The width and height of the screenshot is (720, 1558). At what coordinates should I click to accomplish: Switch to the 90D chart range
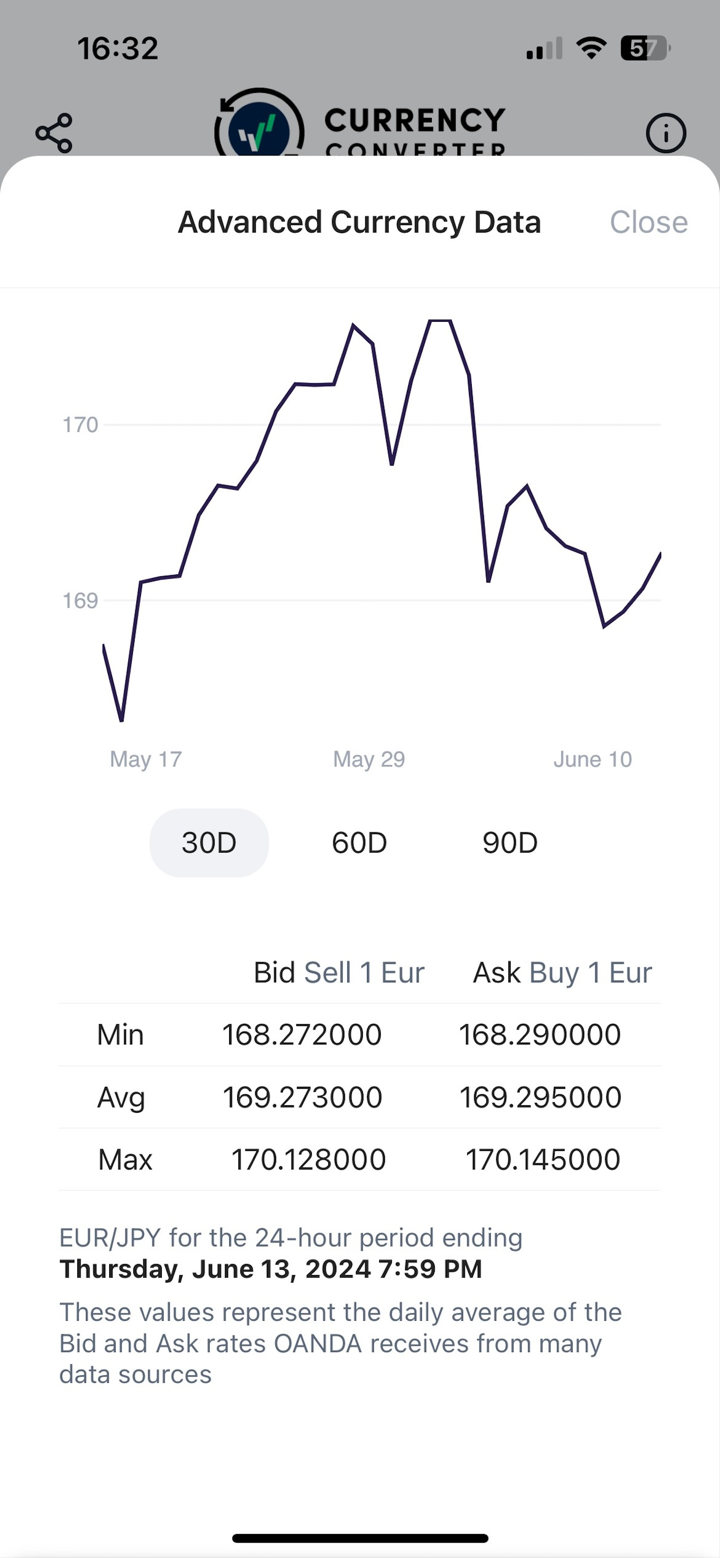pos(510,843)
